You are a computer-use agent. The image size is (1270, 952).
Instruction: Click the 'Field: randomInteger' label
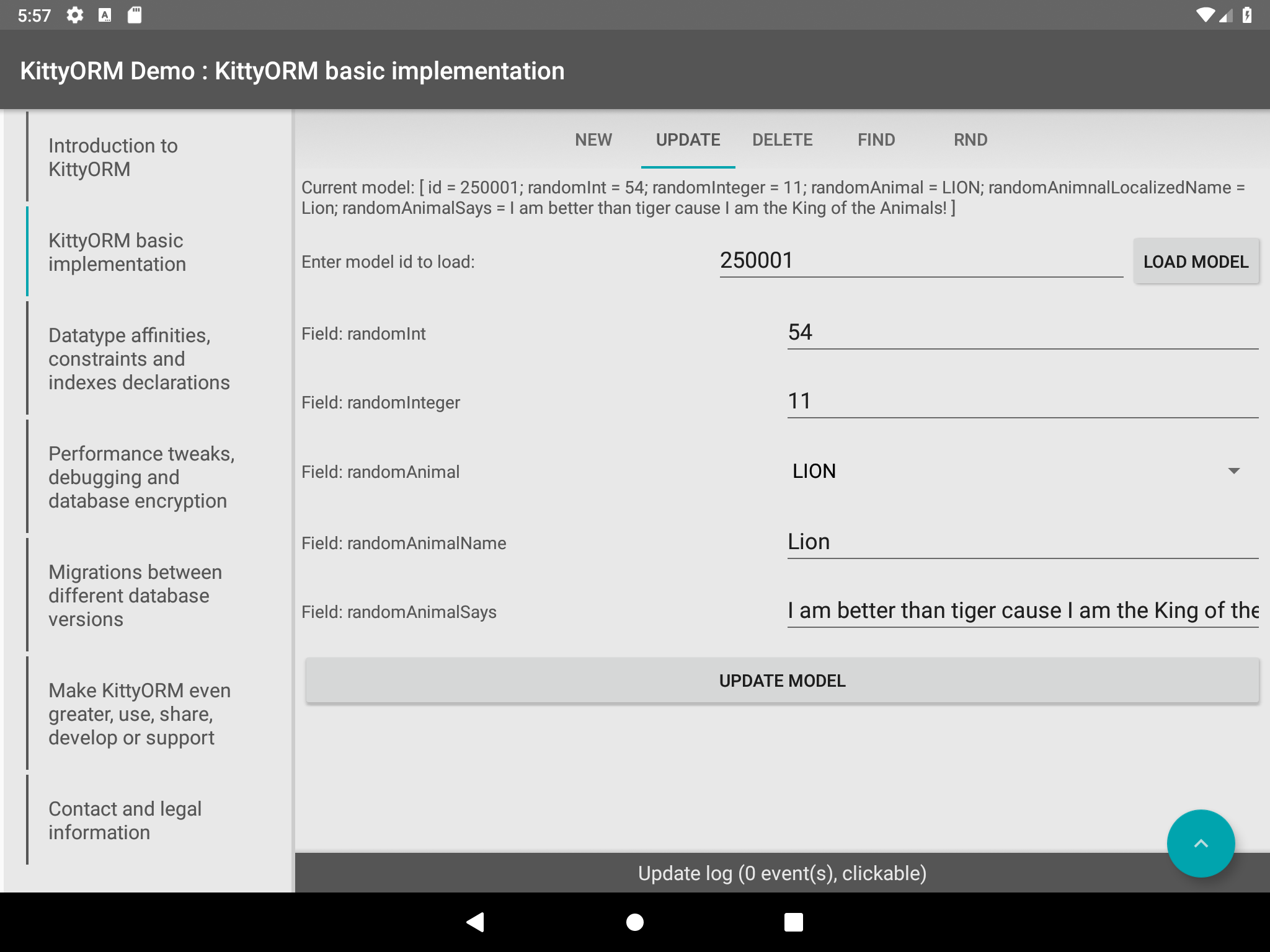(x=381, y=402)
